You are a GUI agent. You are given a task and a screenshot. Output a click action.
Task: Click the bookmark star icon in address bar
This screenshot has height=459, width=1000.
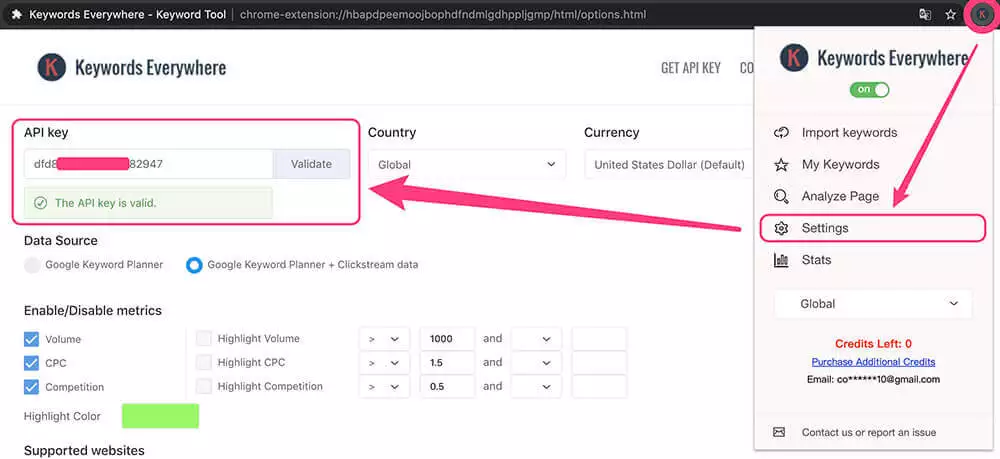click(950, 15)
